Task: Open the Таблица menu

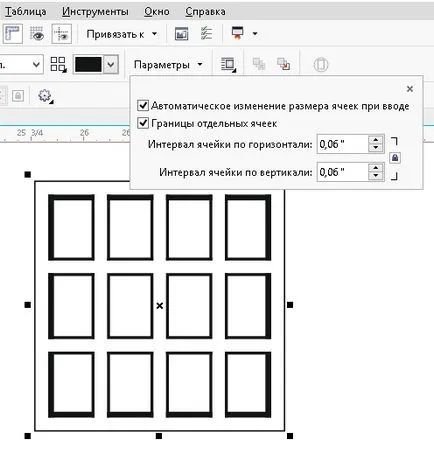Action: (x=25, y=11)
